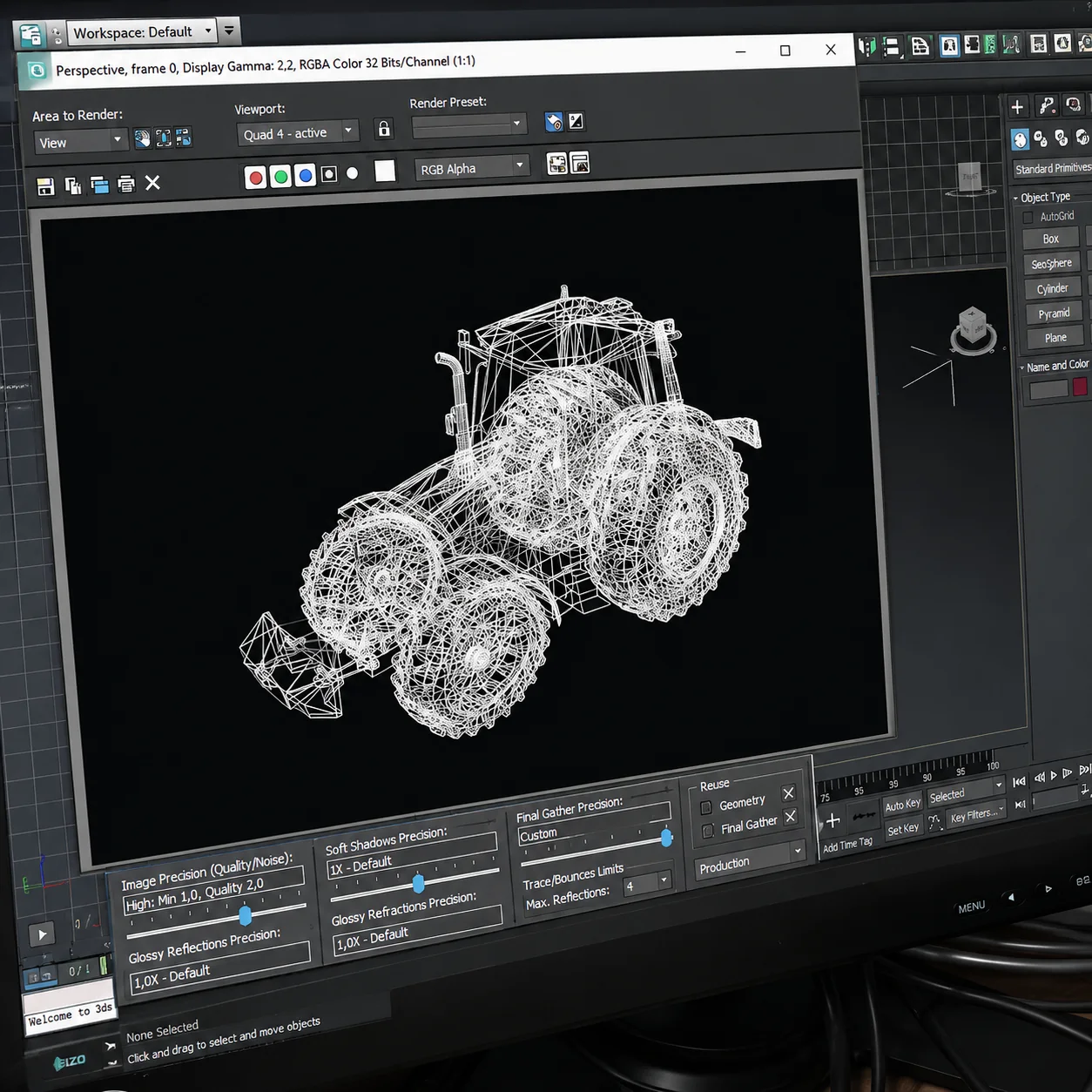Screen dimensions: 1092x1092
Task: Toggle the UI Overlay icon beside RGB Alpha
Action: [557, 163]
